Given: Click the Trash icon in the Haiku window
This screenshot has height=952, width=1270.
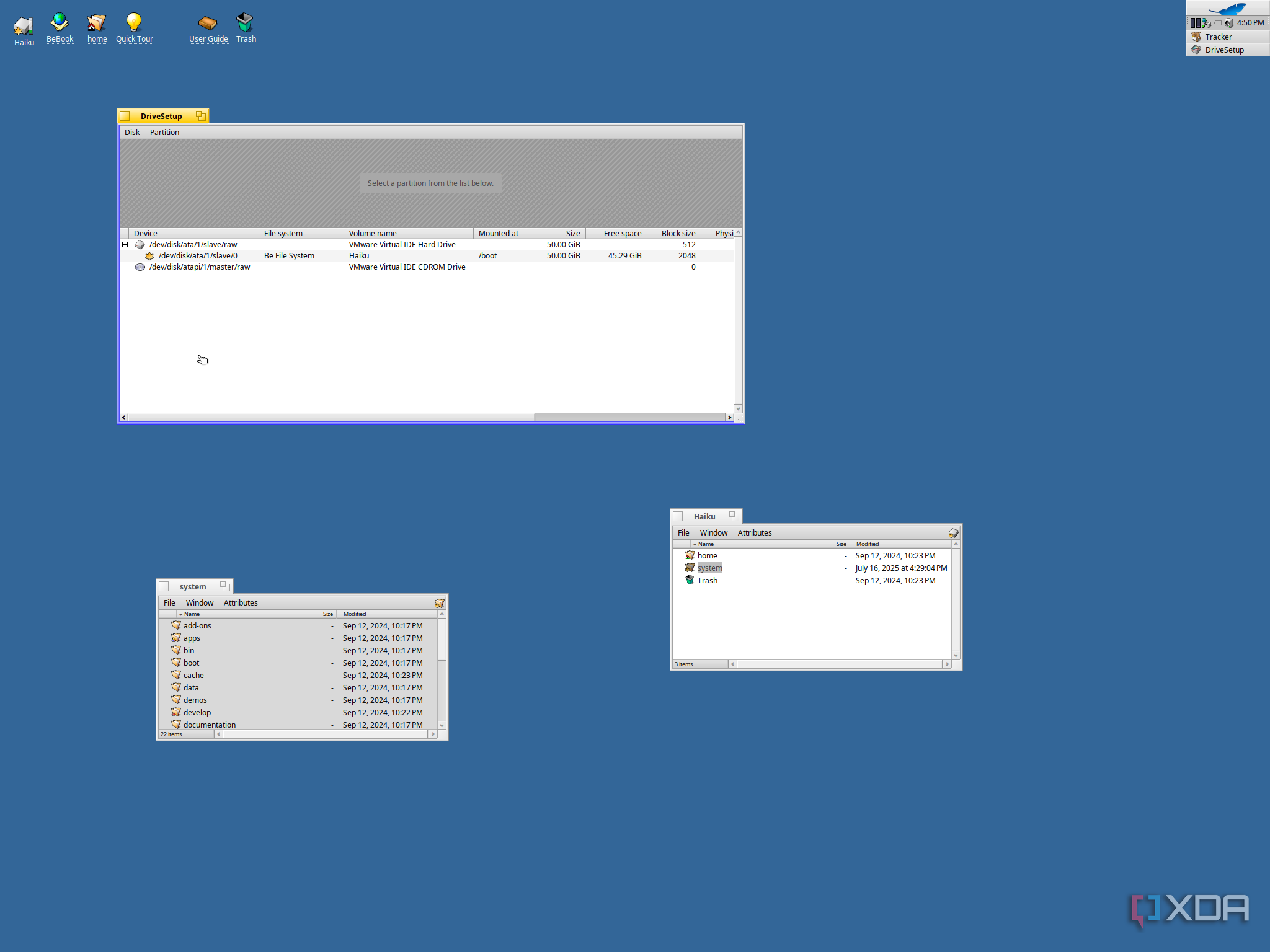Looking at the screenshot, I should tap(690, 580).
